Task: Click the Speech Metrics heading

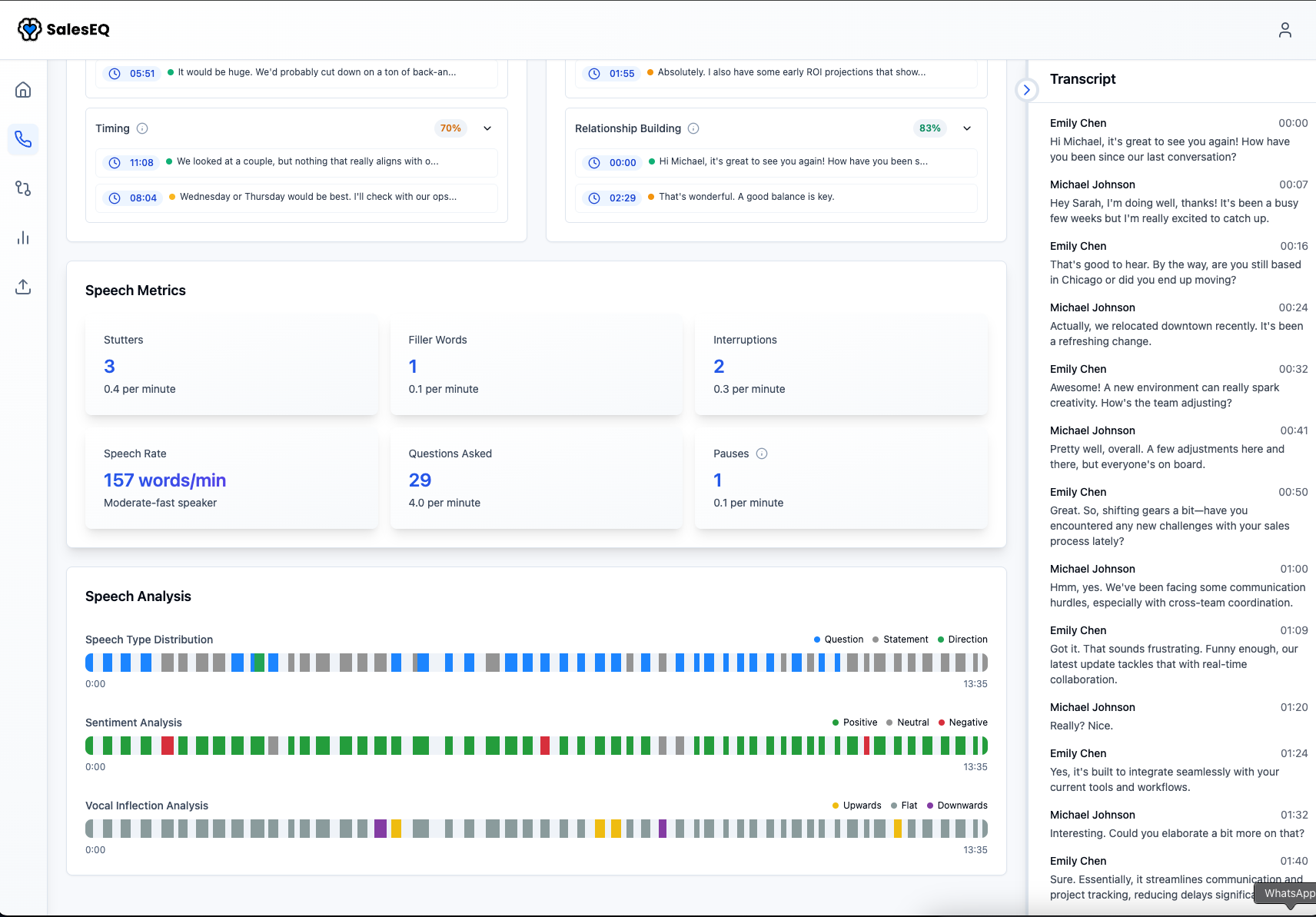Action: pos(135,291)
